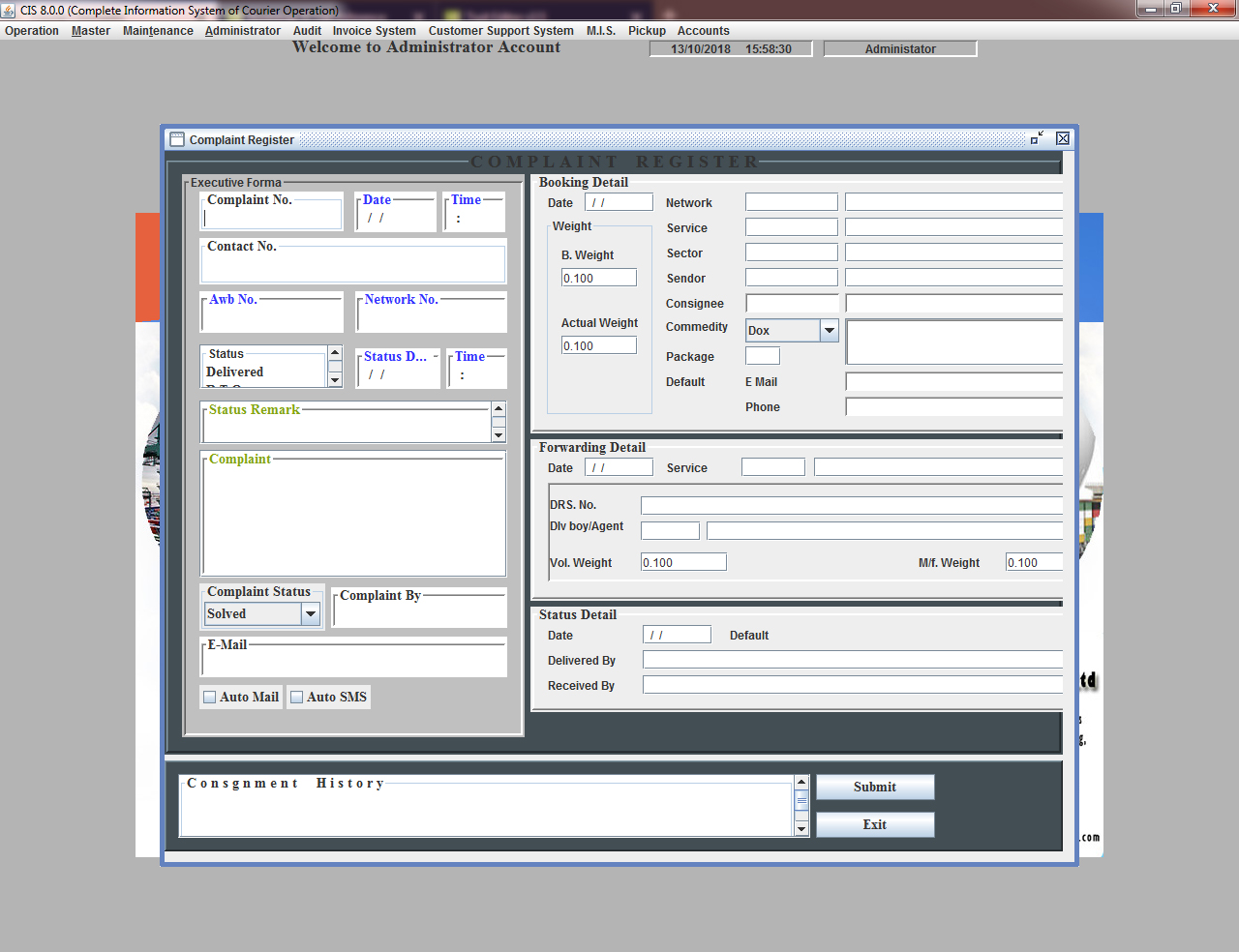Open the Operation menu
This screenshot has height=952, width=1239.
click(32, 31)
